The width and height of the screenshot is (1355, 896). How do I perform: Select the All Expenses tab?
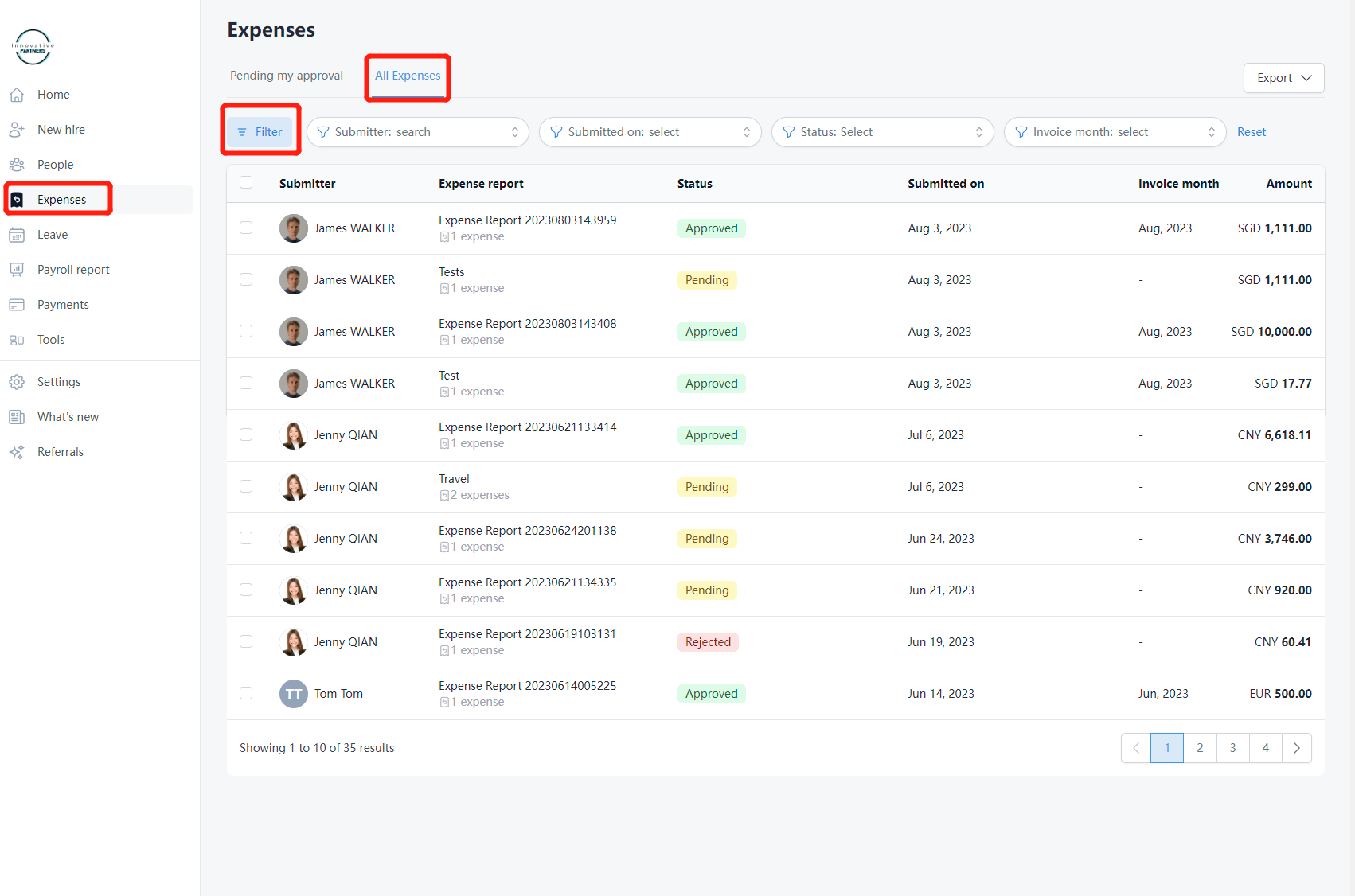tap(408, 76)
